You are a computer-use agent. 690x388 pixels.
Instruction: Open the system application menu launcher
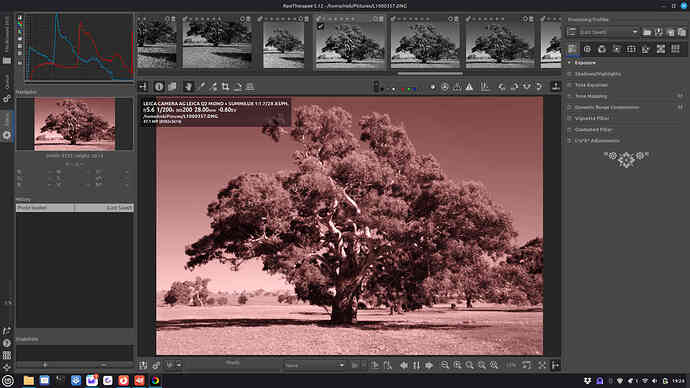point(7,381)
